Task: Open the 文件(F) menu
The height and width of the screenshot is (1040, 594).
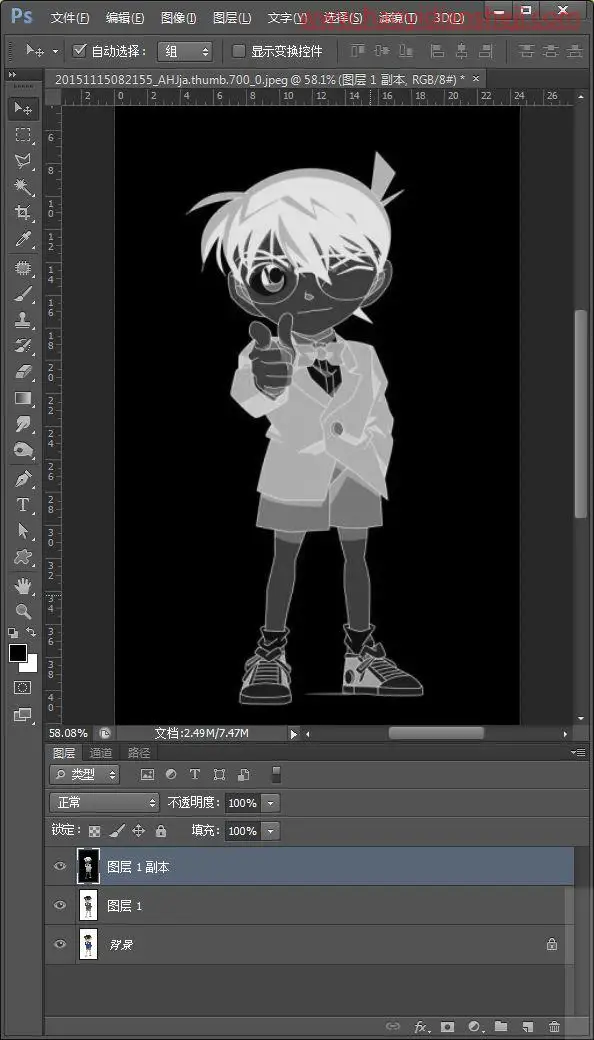Action: click(x=70, y=17)
